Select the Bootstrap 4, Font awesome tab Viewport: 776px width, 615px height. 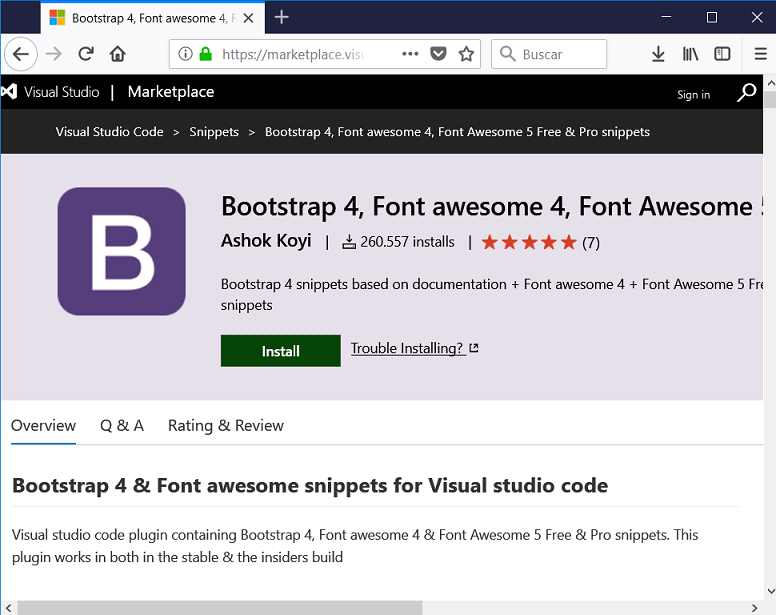coord(152,18)
